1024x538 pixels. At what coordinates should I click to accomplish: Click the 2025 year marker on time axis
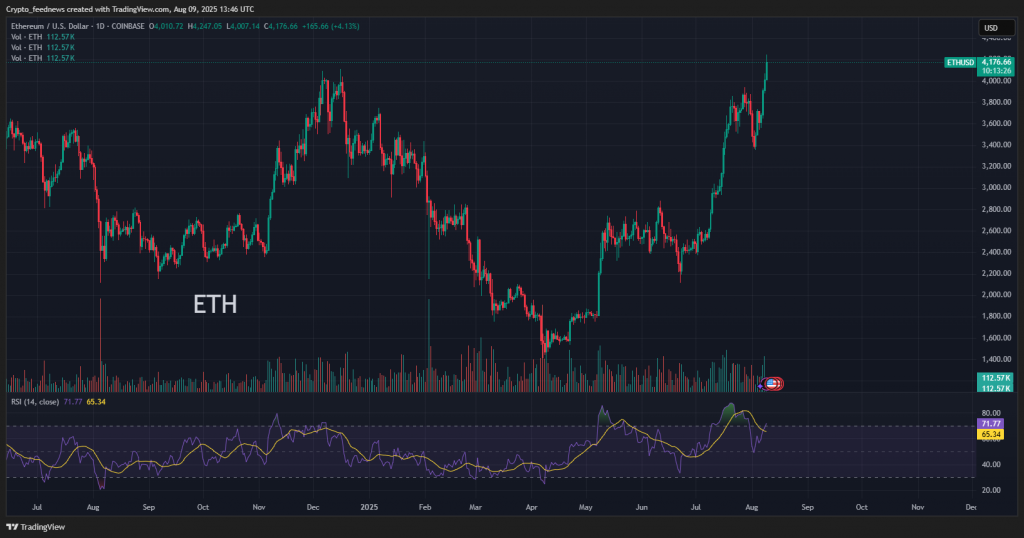pos(370,508)
